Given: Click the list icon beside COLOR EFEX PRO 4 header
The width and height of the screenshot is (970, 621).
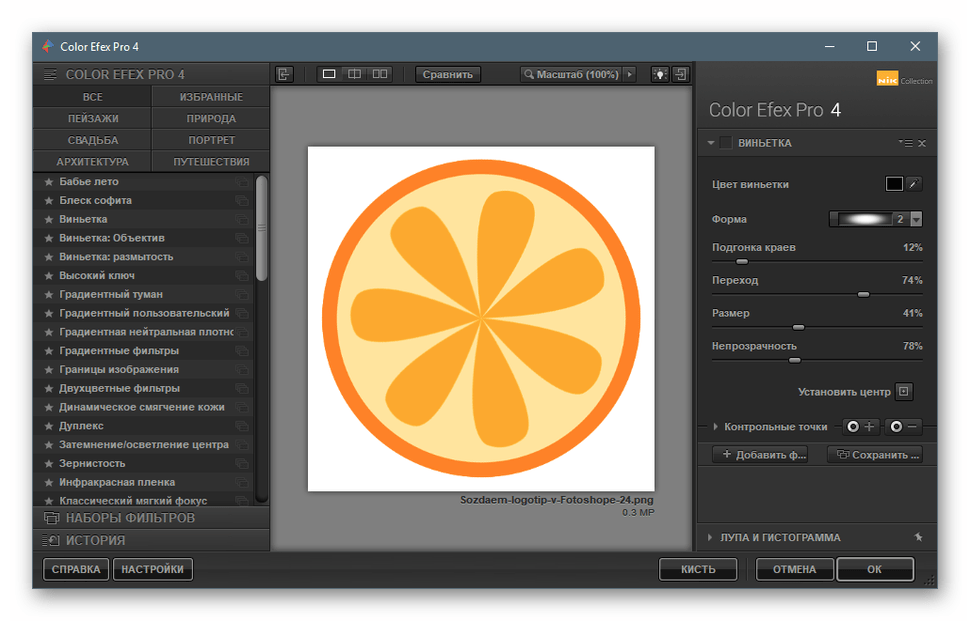Looking at the screenshot, I should coord(50,74).
